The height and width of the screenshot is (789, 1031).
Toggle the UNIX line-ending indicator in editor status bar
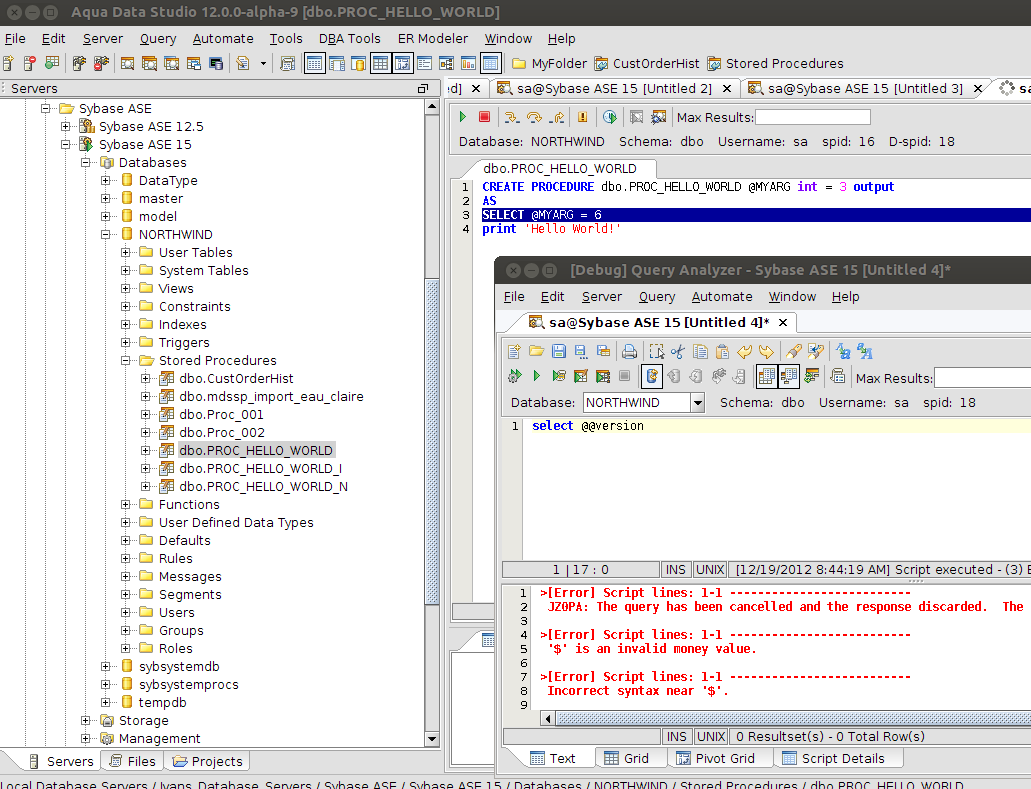[x=710, y=569]
